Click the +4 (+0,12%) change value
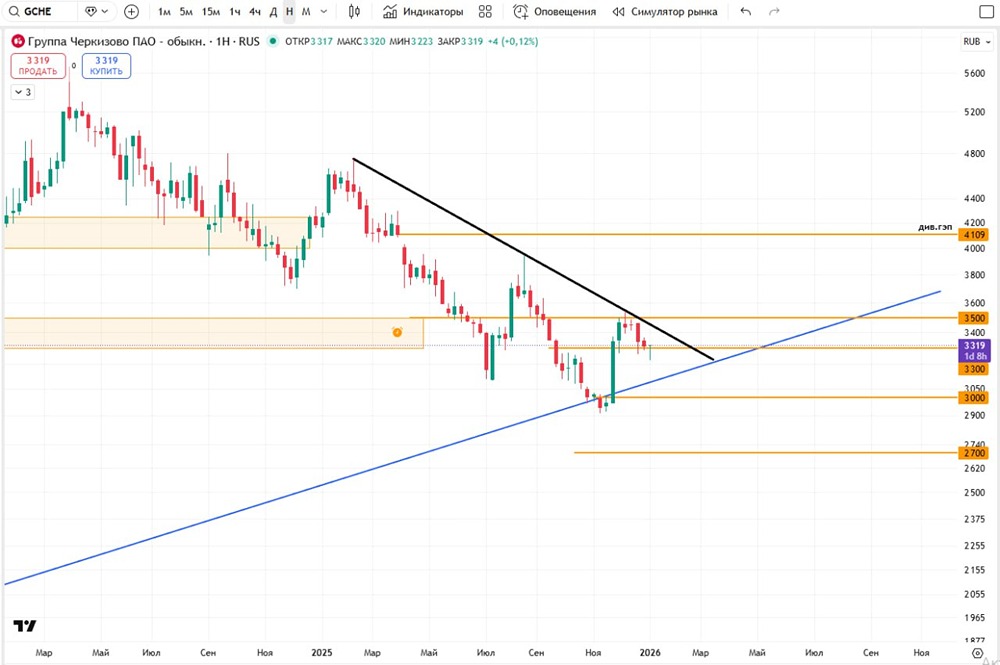The height and width of the screenshot is (665, 1000). [513, 41]
